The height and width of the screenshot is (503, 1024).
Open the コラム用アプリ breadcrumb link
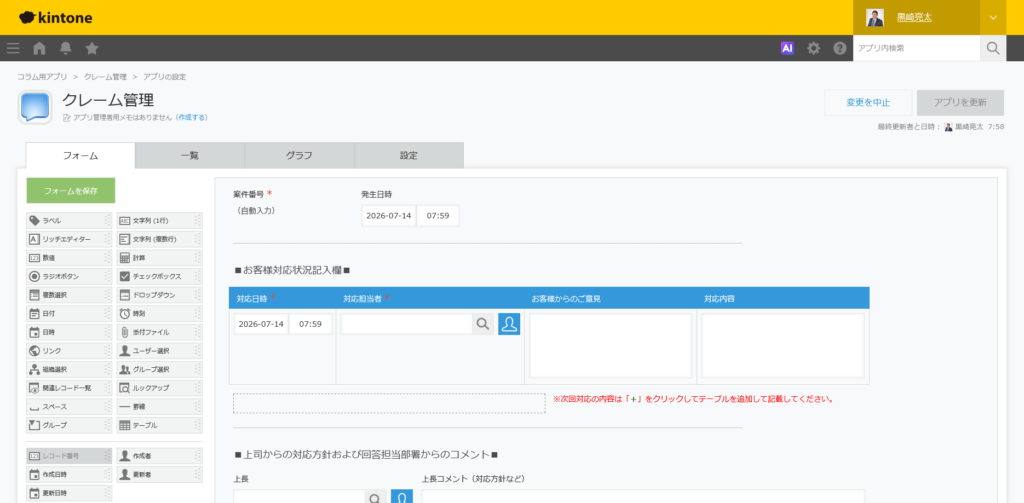pos(42,77)
